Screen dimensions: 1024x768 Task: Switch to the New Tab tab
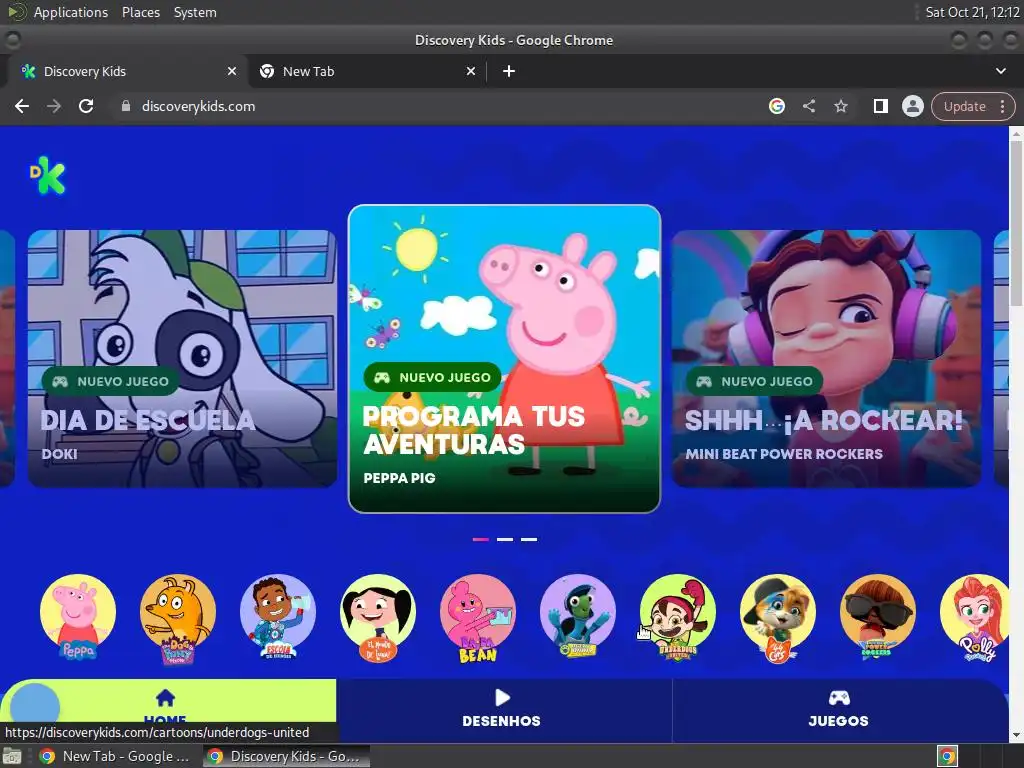point(366,71)
